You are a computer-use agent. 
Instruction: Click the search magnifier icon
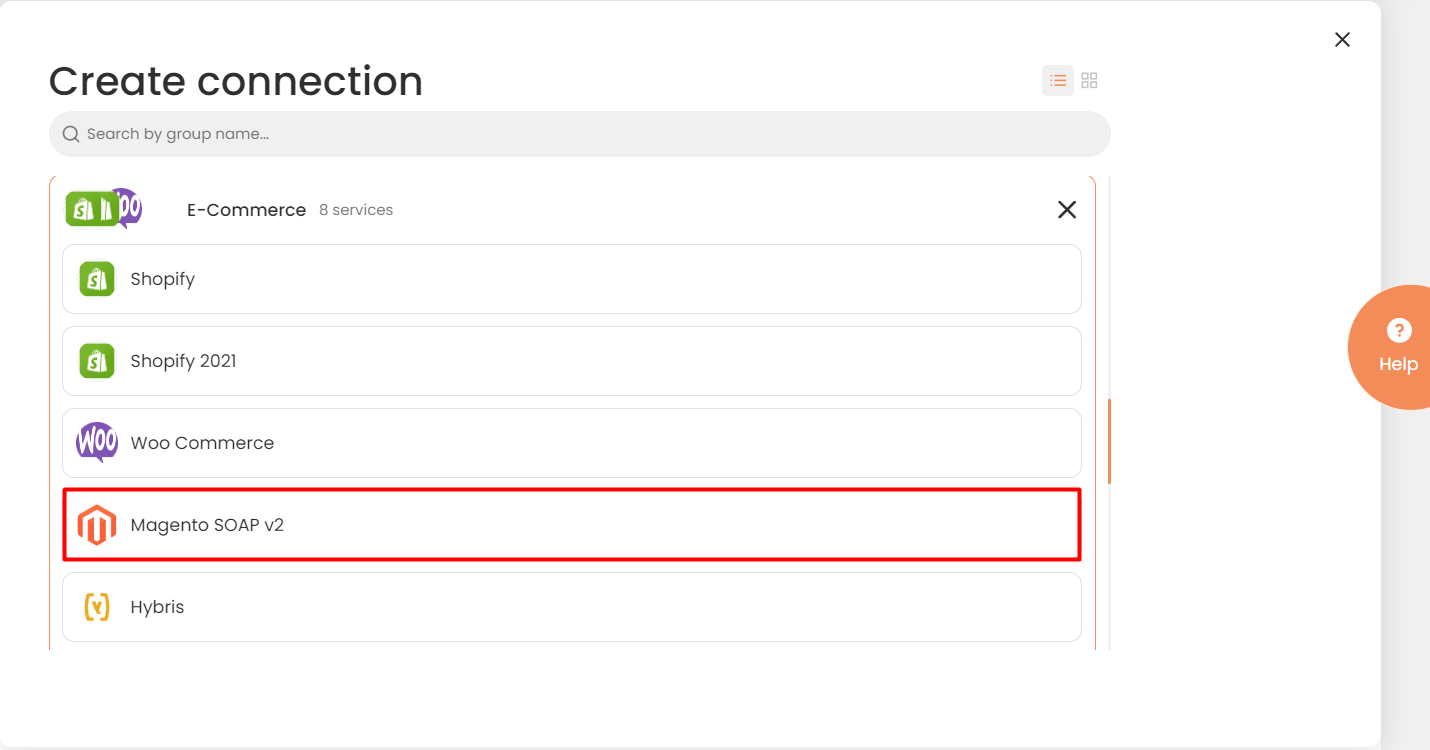tap(71, 134)
